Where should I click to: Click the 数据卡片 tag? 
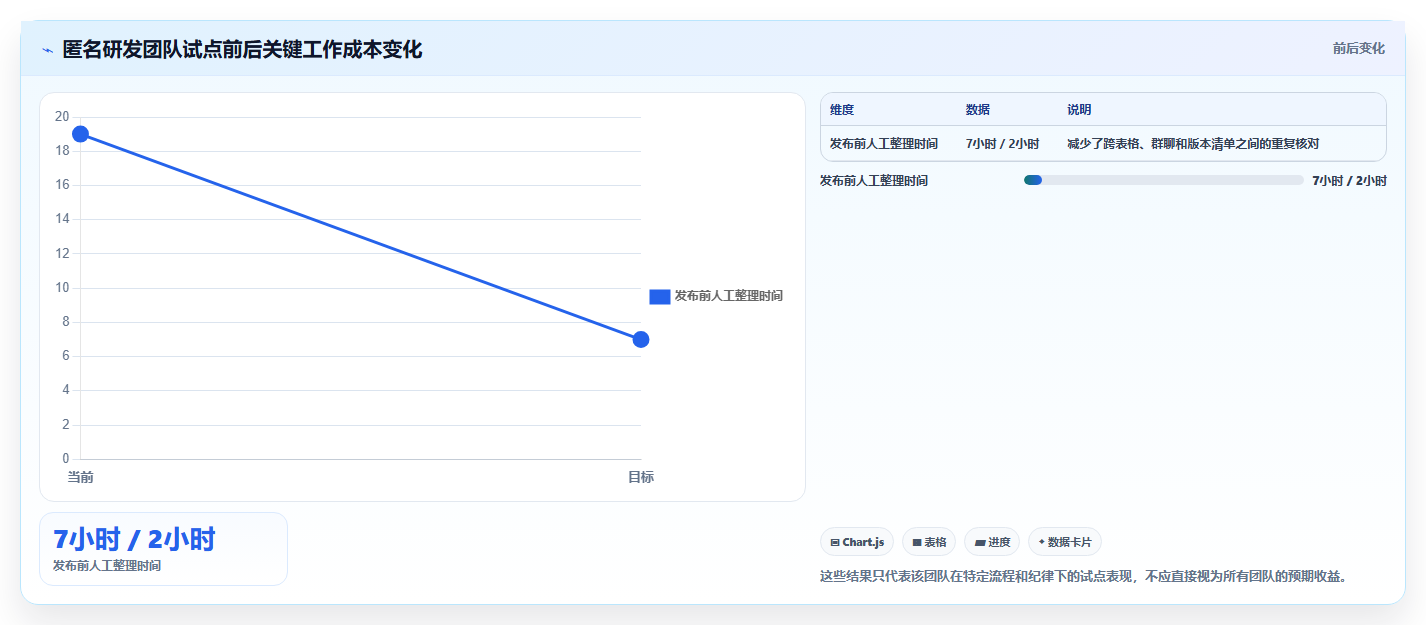point(1065,542)
